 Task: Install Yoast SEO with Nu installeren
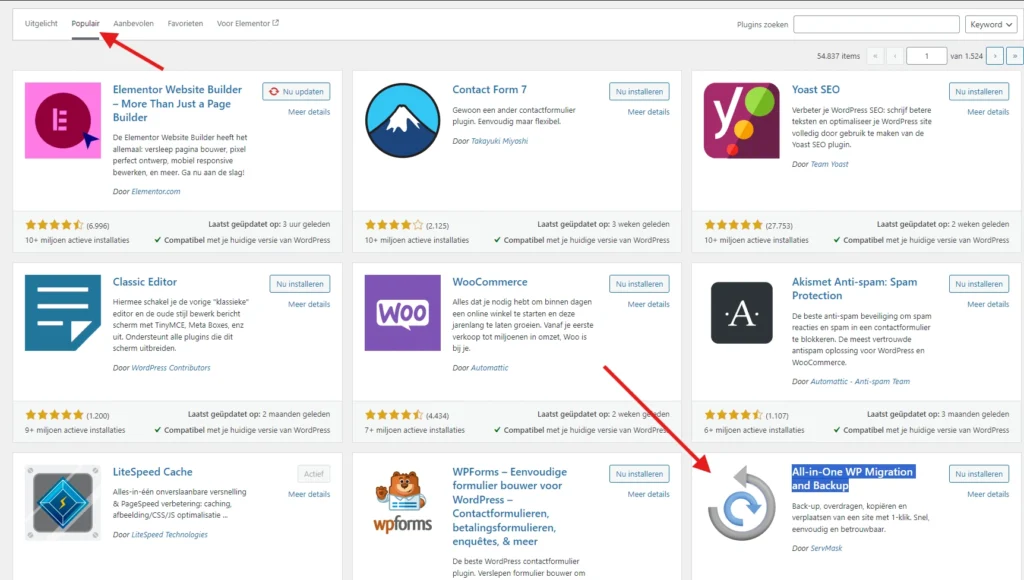[979, 92]
